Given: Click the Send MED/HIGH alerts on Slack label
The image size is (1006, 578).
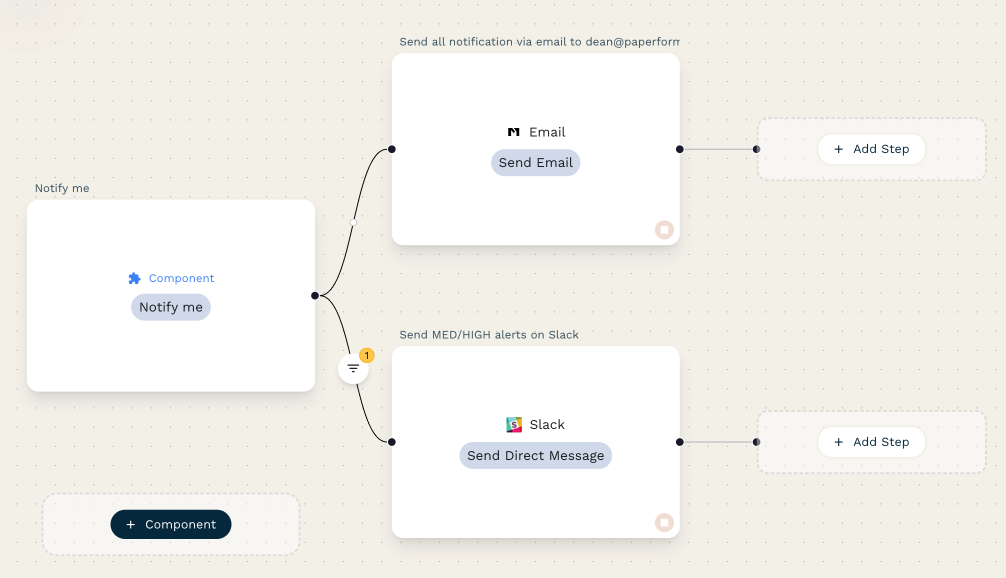Looking at the screenshot, I should point(489,334).
